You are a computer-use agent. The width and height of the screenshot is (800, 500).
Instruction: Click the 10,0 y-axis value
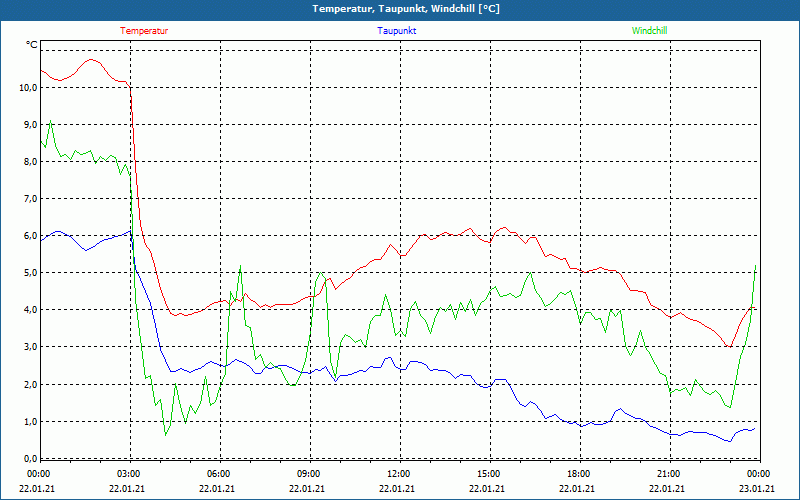coord(28,88)
